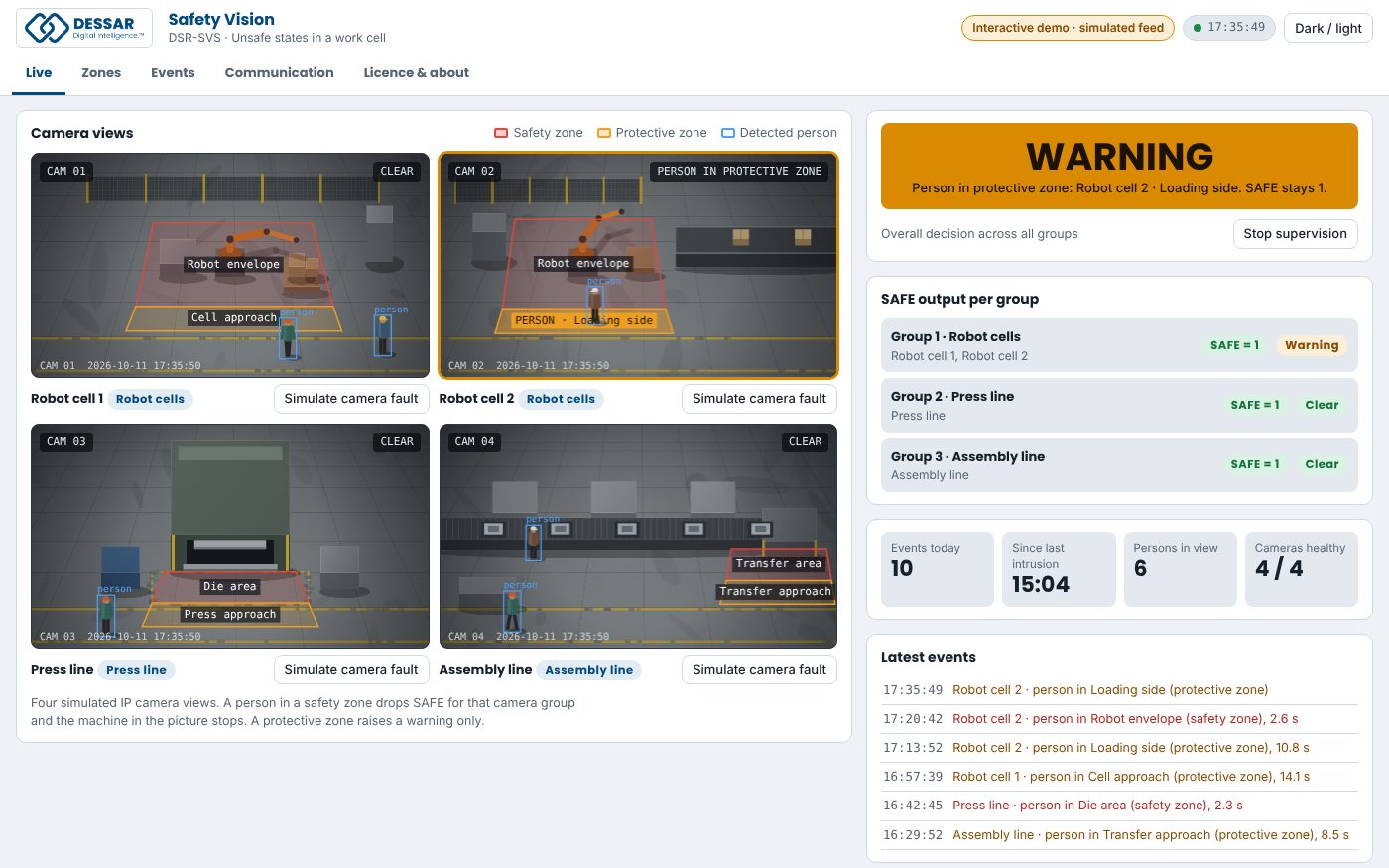Go to the Communication tab
The image size is (1389, 868).
coord(279,72)
